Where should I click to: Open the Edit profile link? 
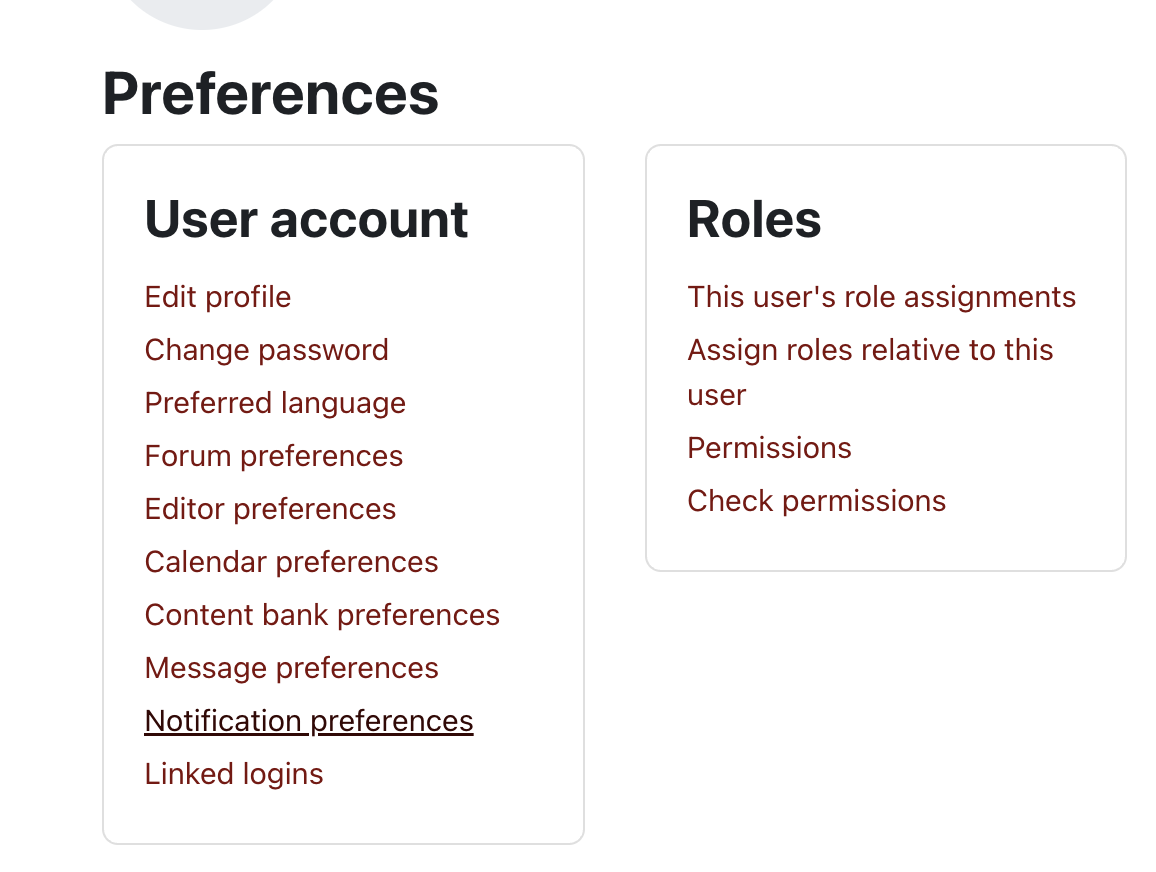pos(217,297)
